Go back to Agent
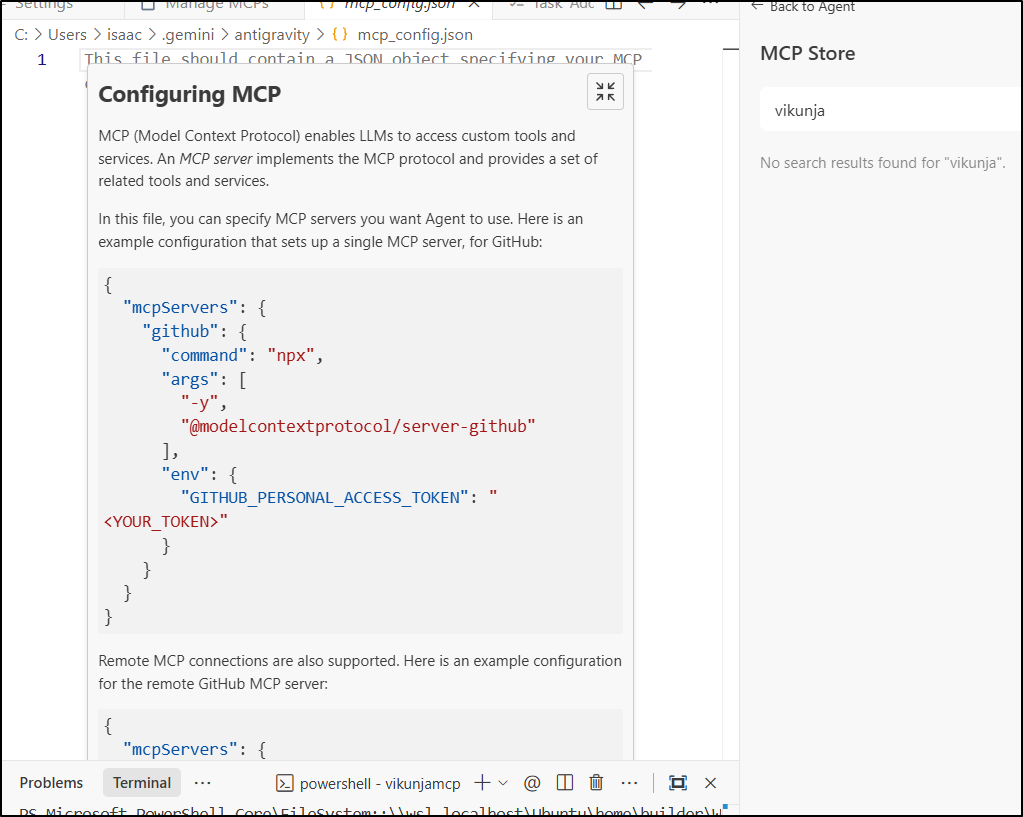The width and height of the screenshot is (1023, 817). tap(803, 7)
